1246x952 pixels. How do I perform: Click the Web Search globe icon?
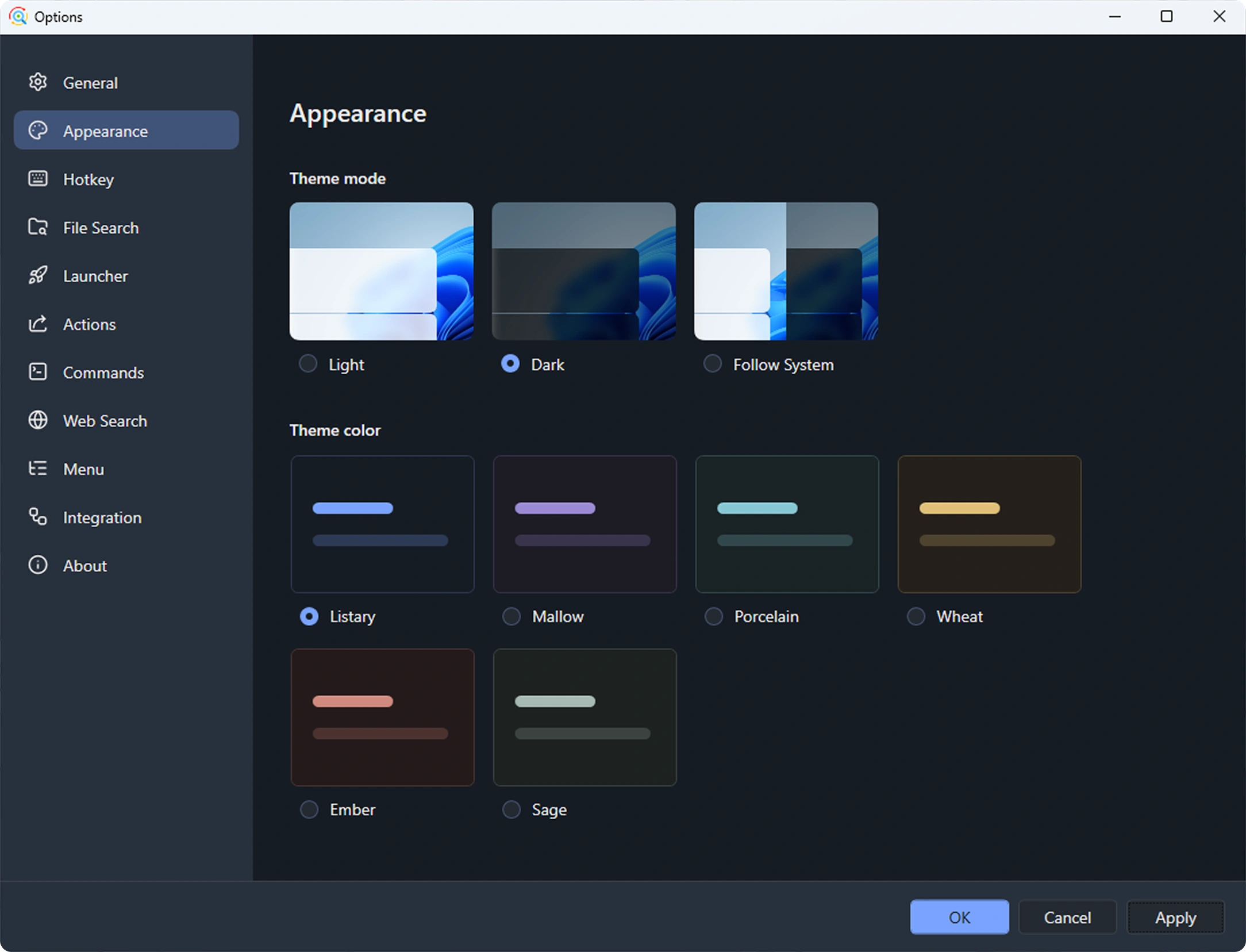[38, 420]
